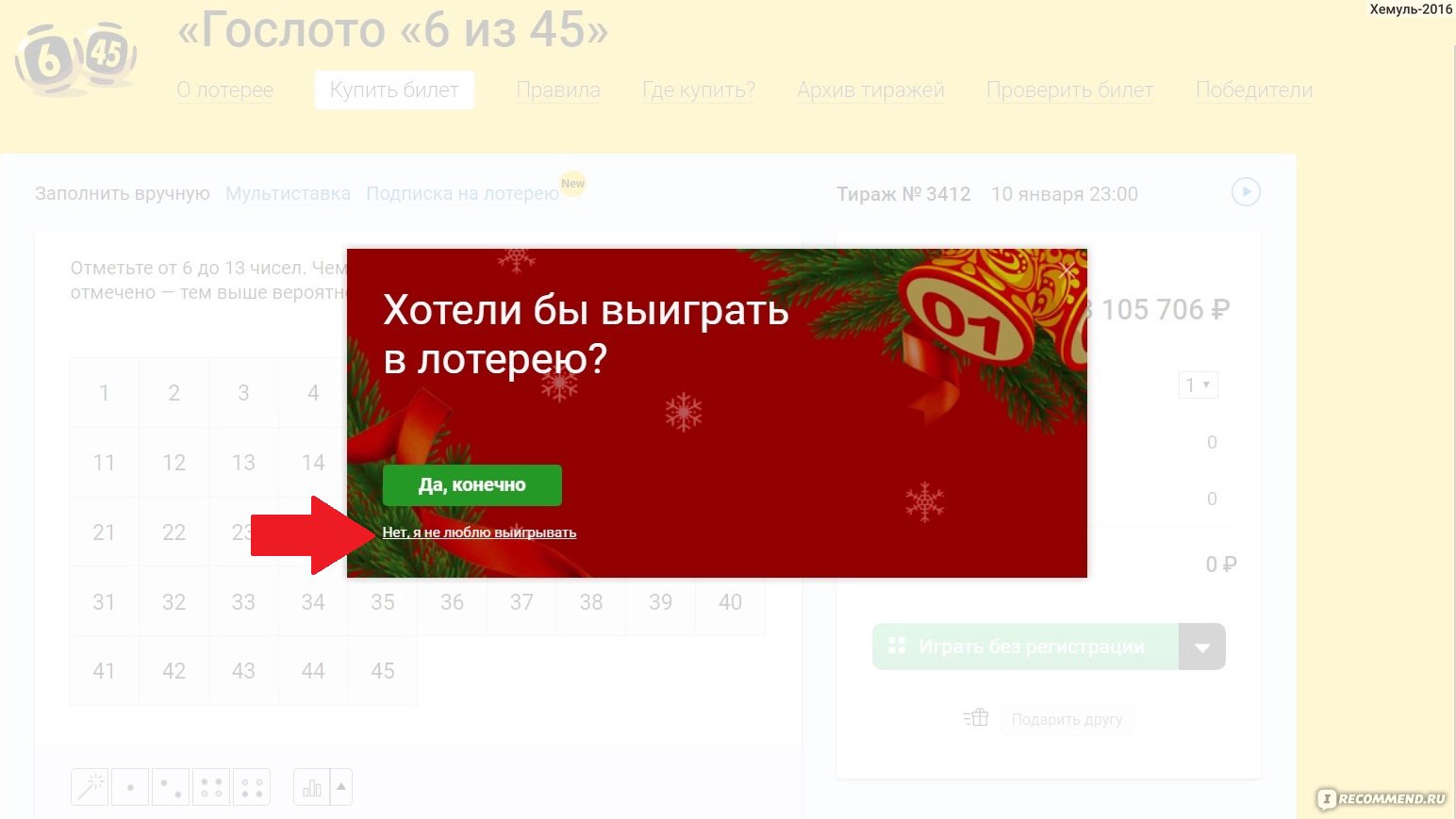
Task: Switch to Мультиставка mode
Action: 288,193
